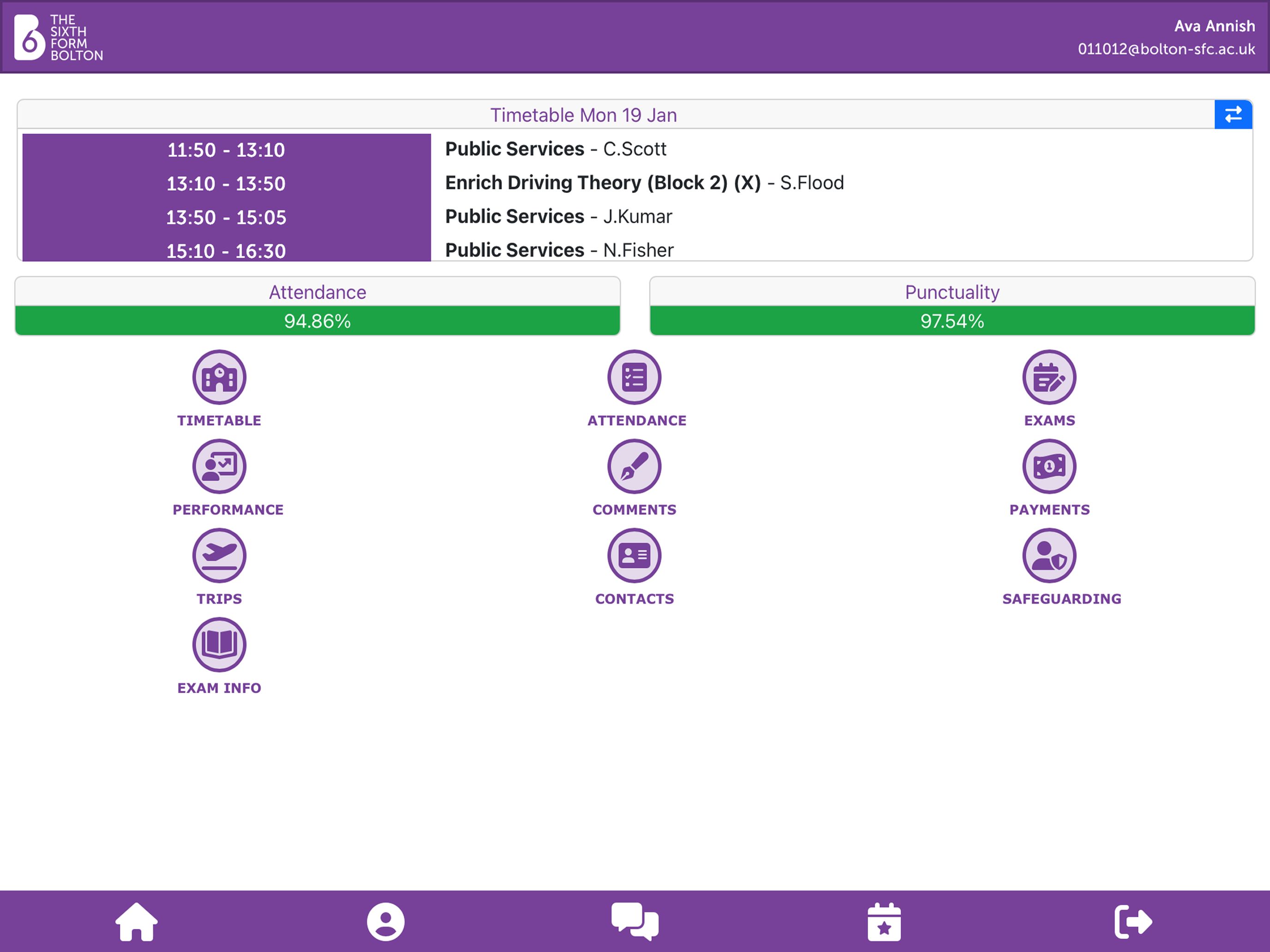This screenshot has height=952, width=1270.
Task: Go to Home in the bottom bar
Action: click(x=137, y=922)
